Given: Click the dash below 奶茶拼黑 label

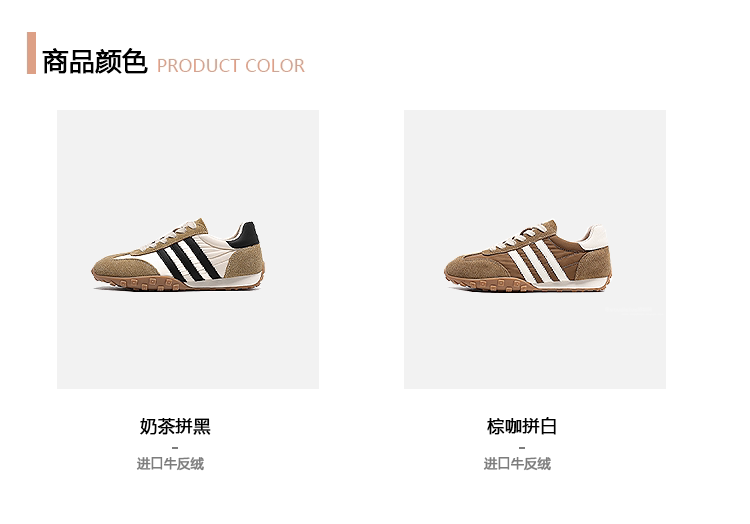Looking at the screenshot, I should pos(175,448).
